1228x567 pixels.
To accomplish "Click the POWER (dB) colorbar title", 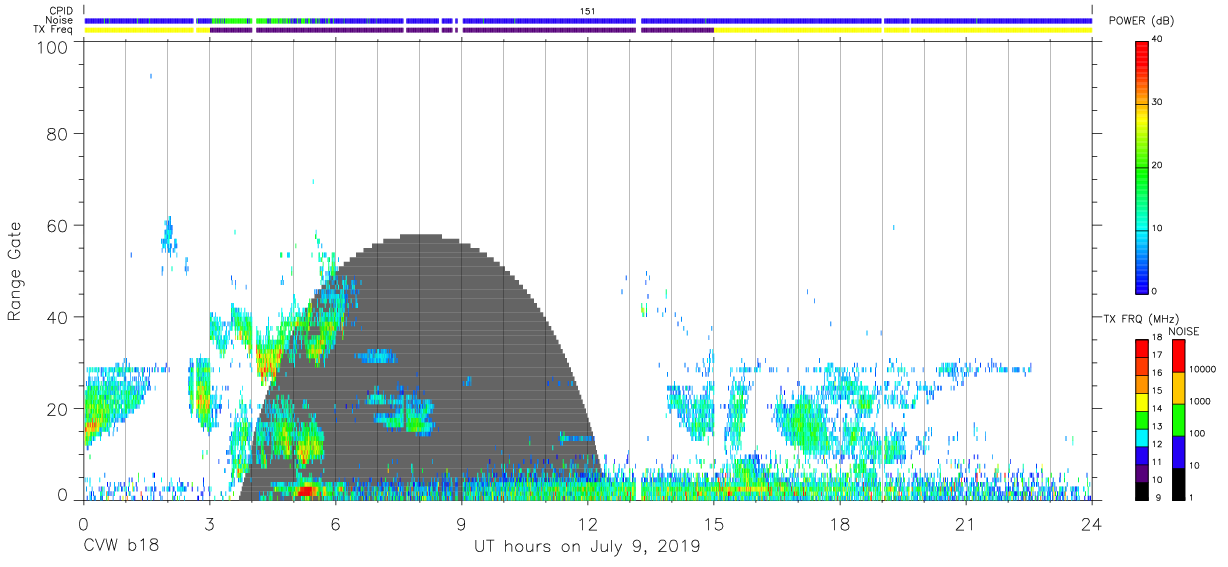I will [x=1142, y=21].
